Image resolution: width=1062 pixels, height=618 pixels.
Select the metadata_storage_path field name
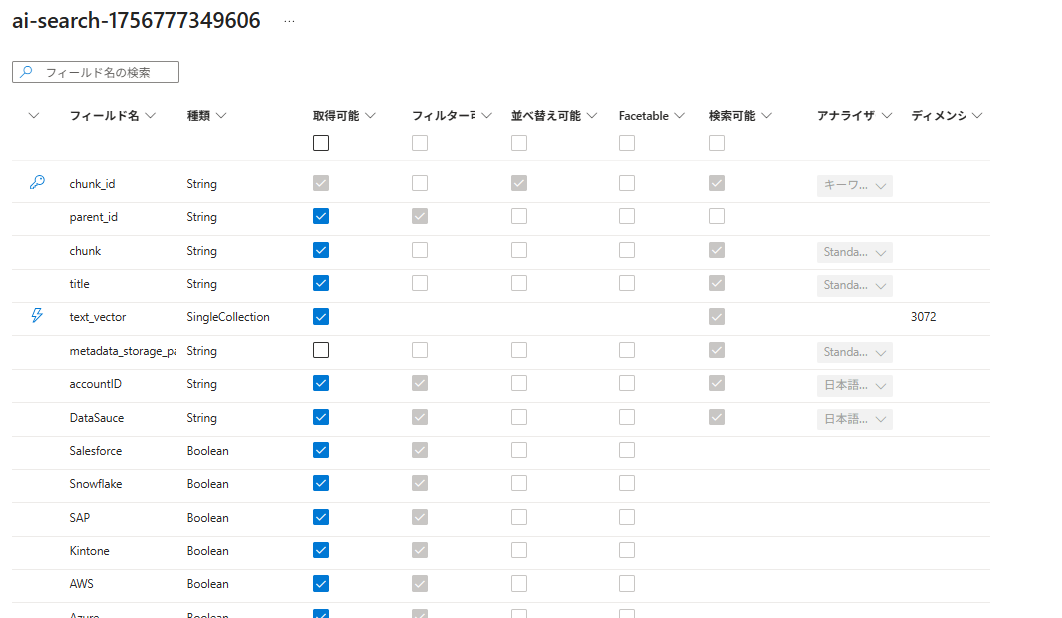123,351
